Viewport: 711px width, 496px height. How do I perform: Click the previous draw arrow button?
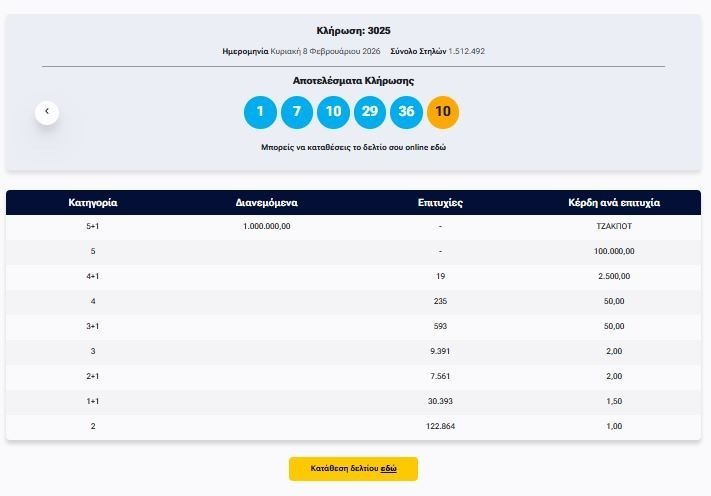[x=47, y=112]
